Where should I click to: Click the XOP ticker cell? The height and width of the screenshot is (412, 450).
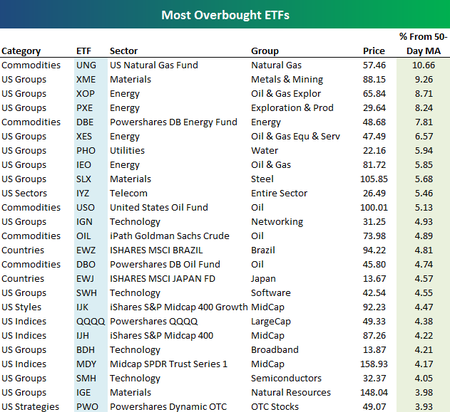coord(85,94)
